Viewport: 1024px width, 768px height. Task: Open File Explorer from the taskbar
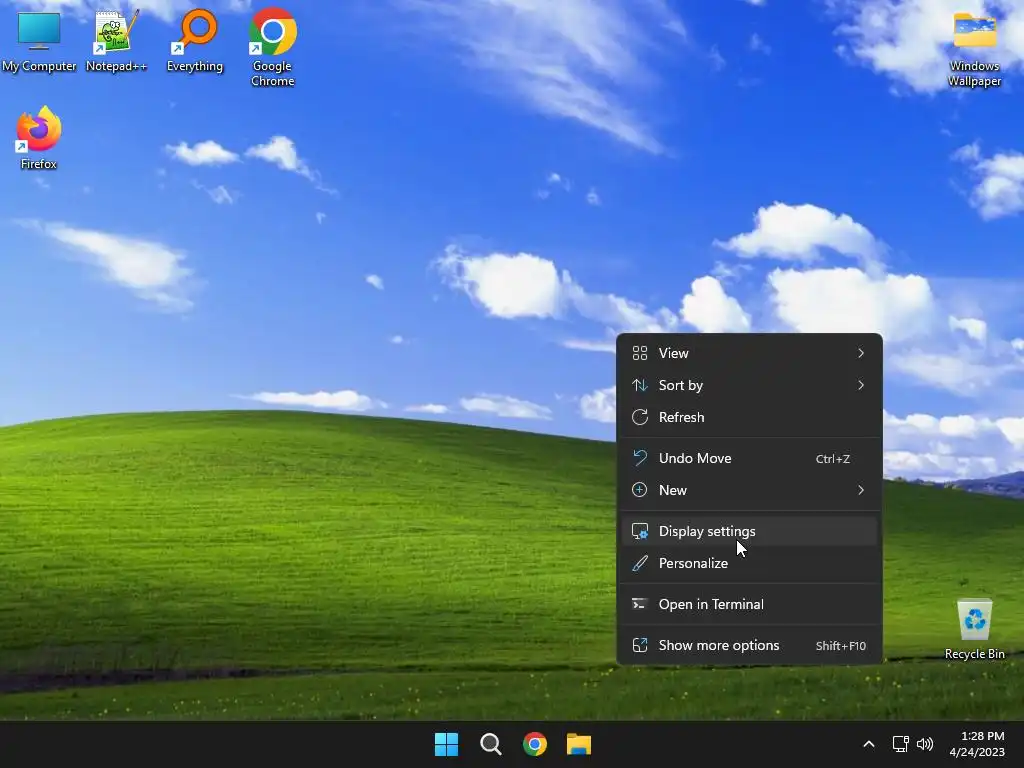click(579, 744)
